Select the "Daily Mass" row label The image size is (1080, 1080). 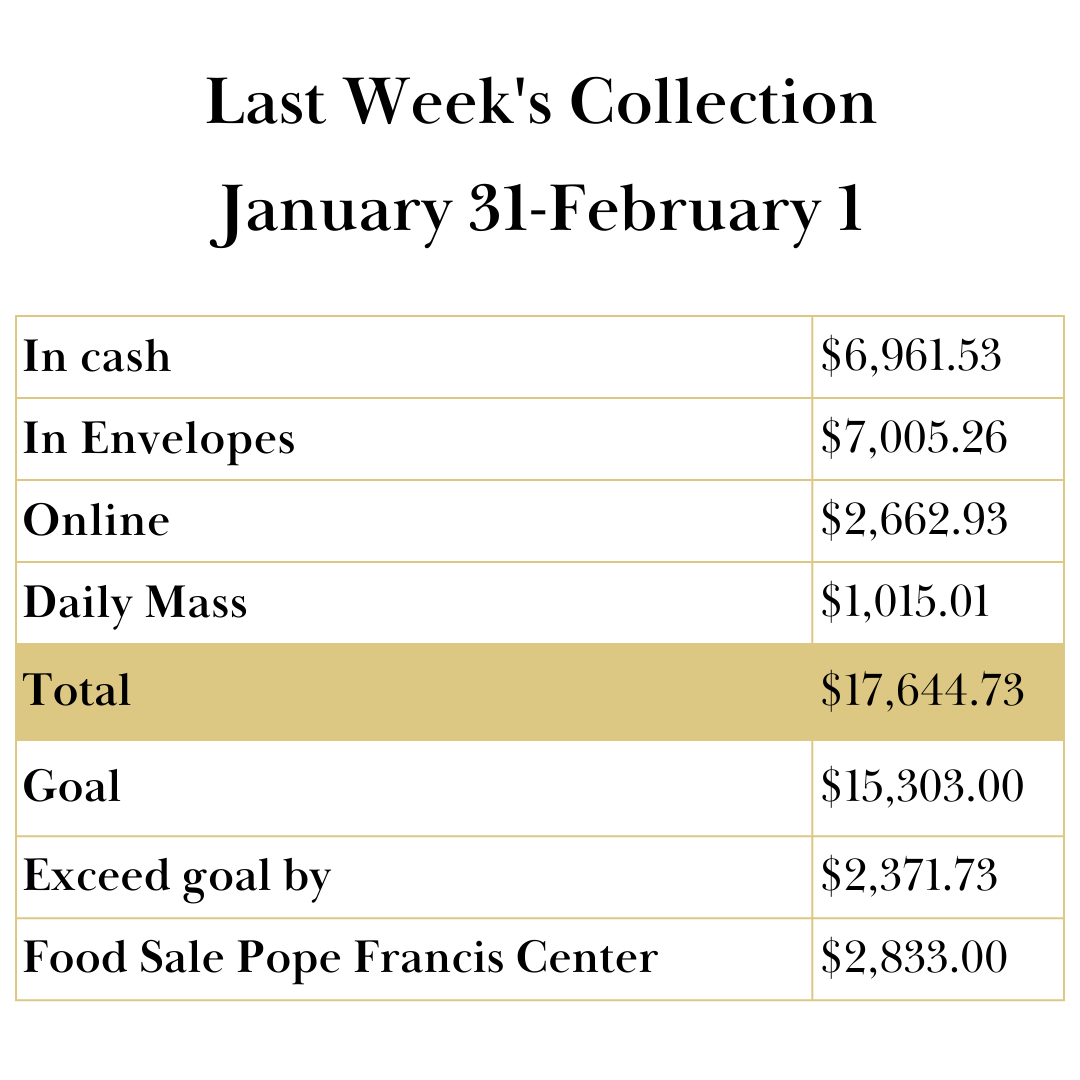[x=135, y=603]
